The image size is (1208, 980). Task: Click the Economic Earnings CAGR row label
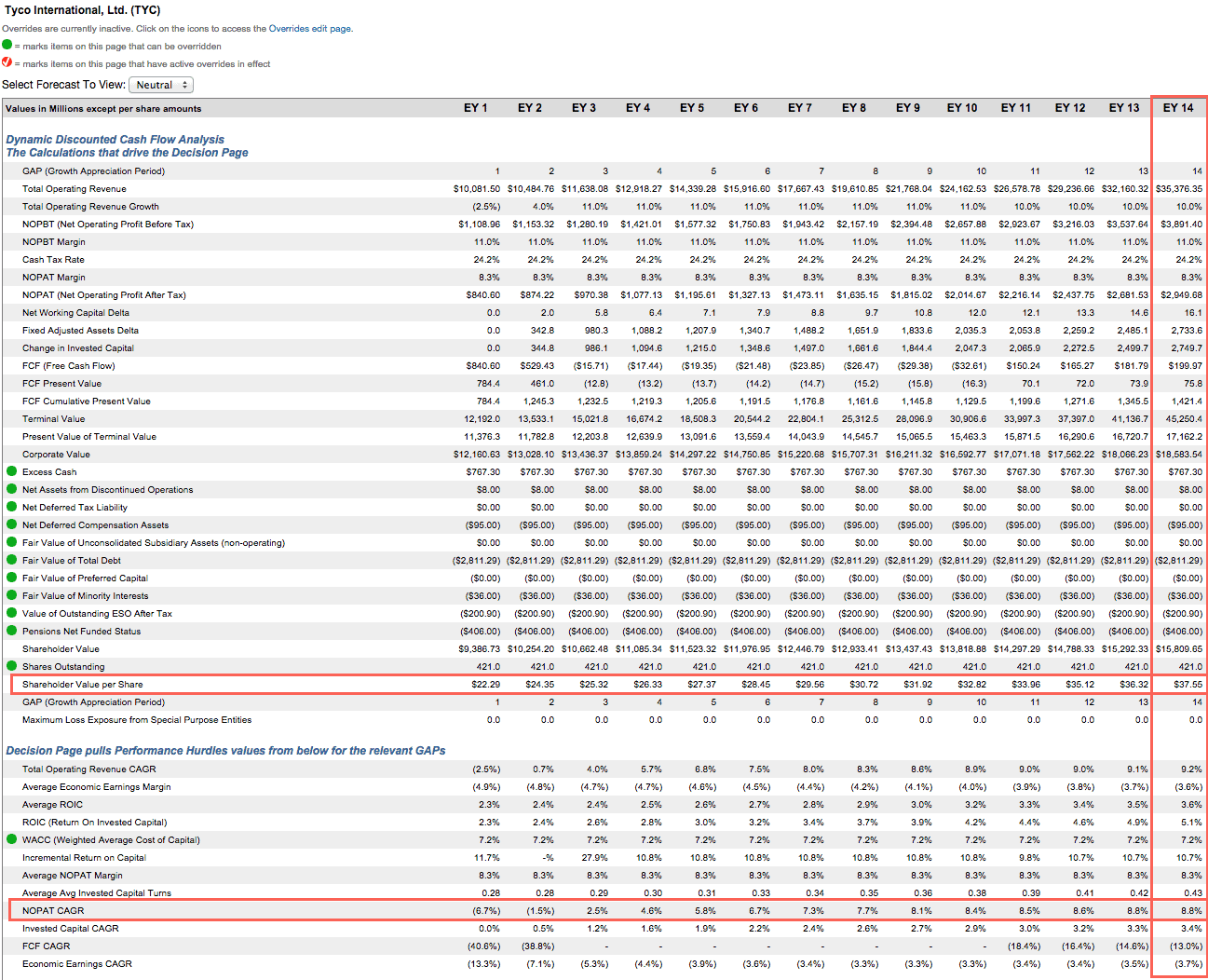tap(77, 964)
